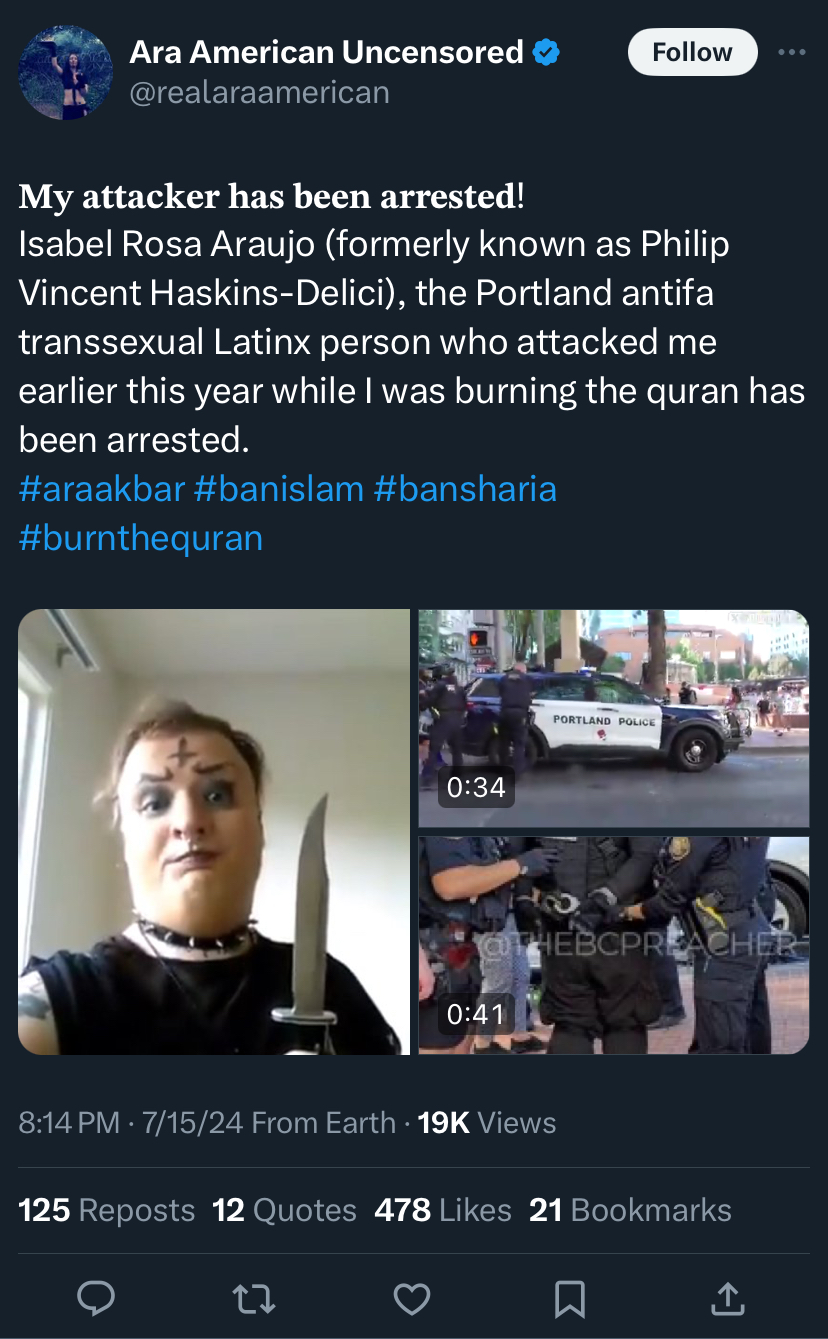
Task: Play the 0:41 arrest video
Action: (x=613, y=945)
